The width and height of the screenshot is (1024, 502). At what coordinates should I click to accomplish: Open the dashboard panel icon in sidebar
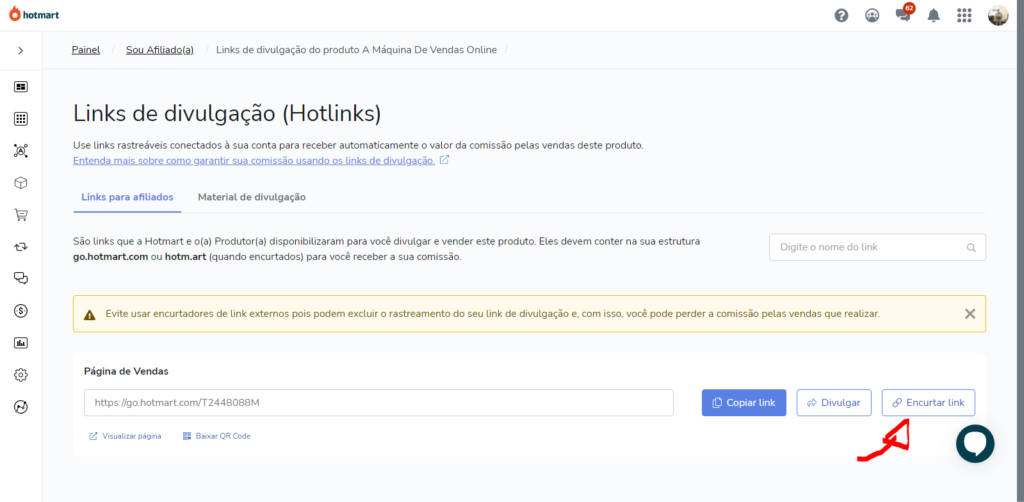pos(21,87)
